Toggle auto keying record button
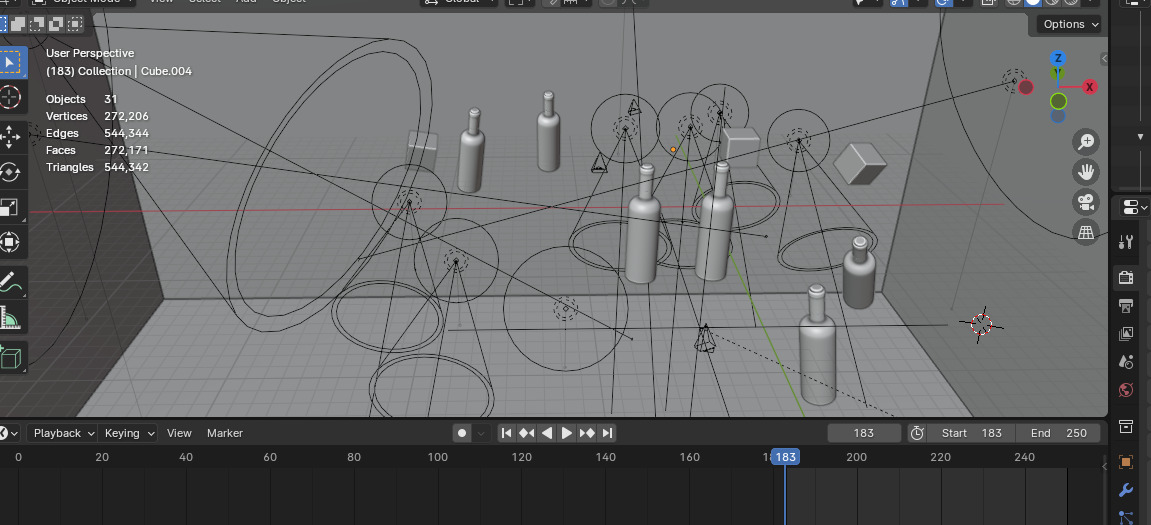Viewport: 1151px width, 525px height. (462, 433)
